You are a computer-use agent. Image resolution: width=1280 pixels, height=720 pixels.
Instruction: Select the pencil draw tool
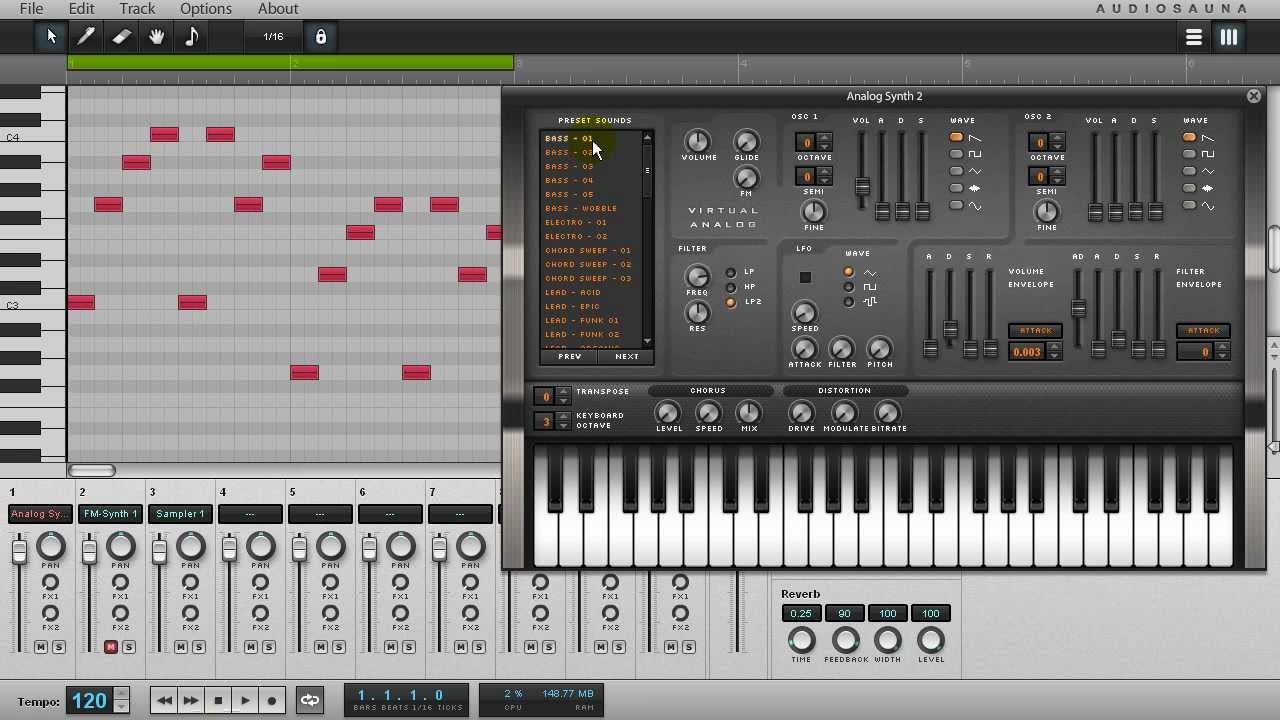(86, 37)
